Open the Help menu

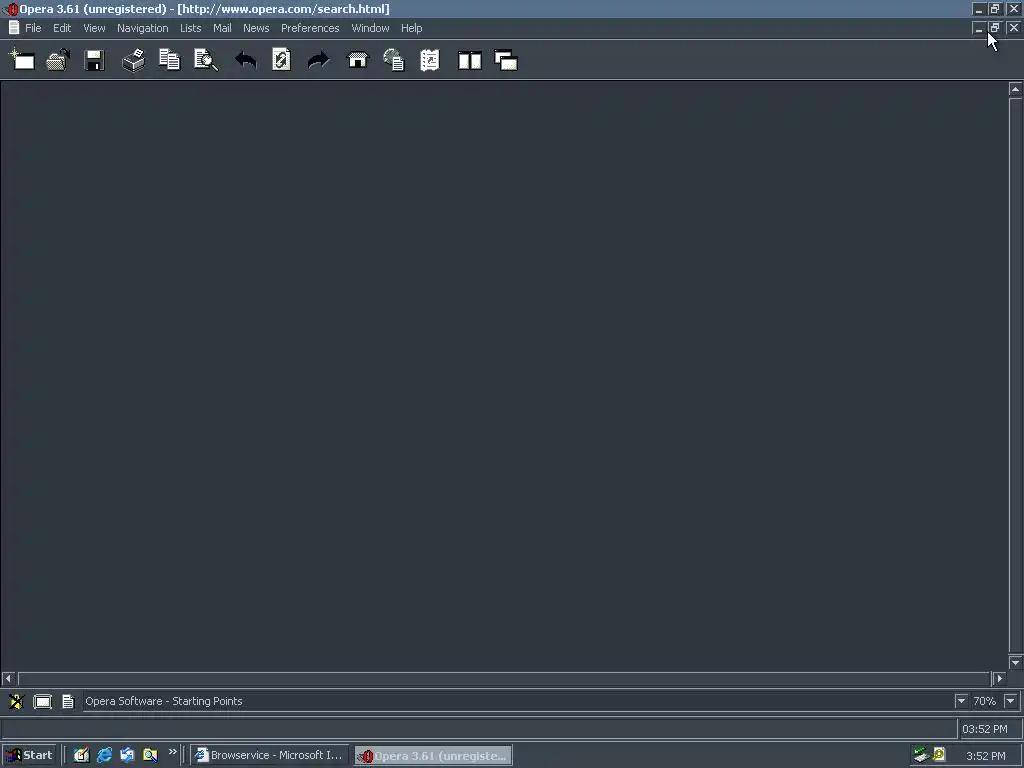pos(411,28)
